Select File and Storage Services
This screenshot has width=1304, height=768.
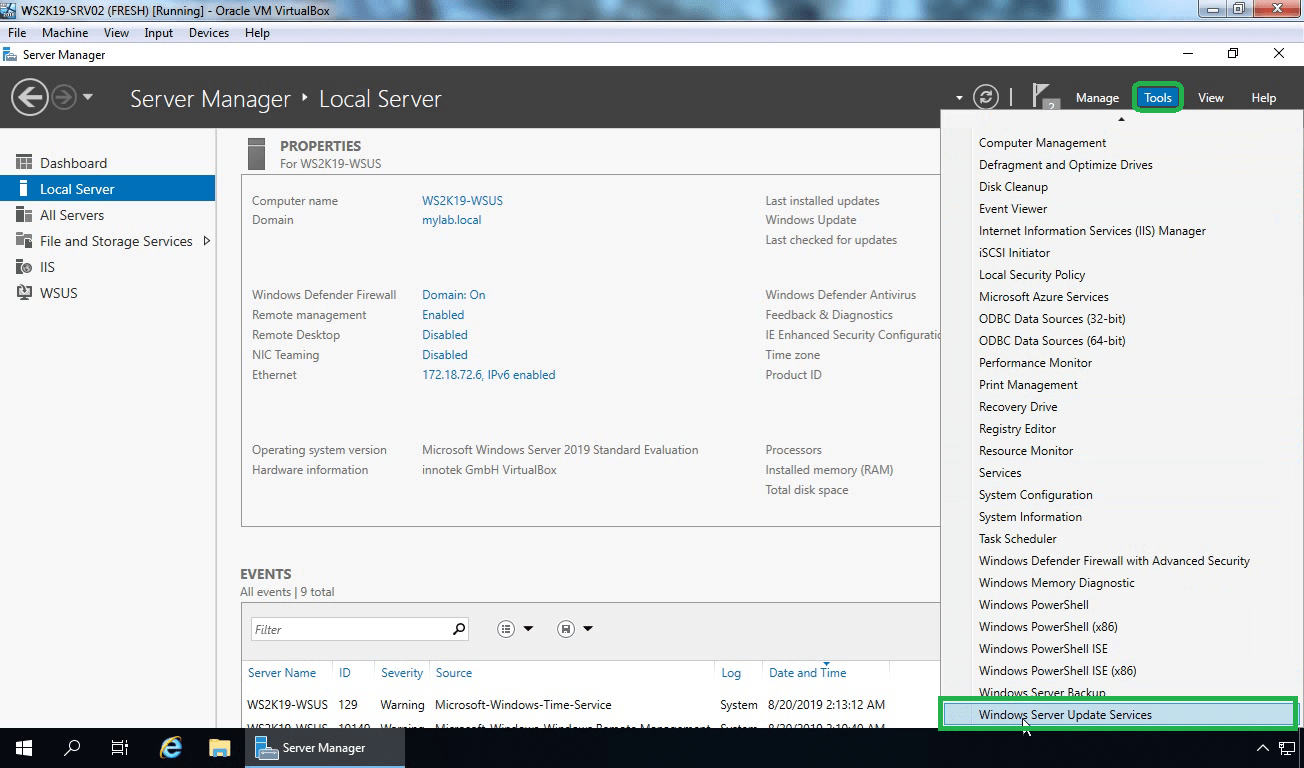pyautogui.click(x=116, y=241)
